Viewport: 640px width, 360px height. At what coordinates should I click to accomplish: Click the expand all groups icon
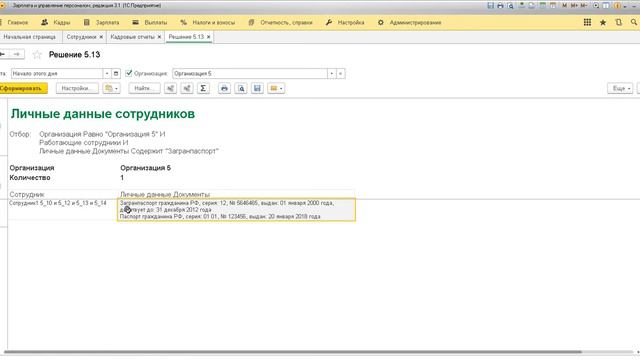coord(171,88)
